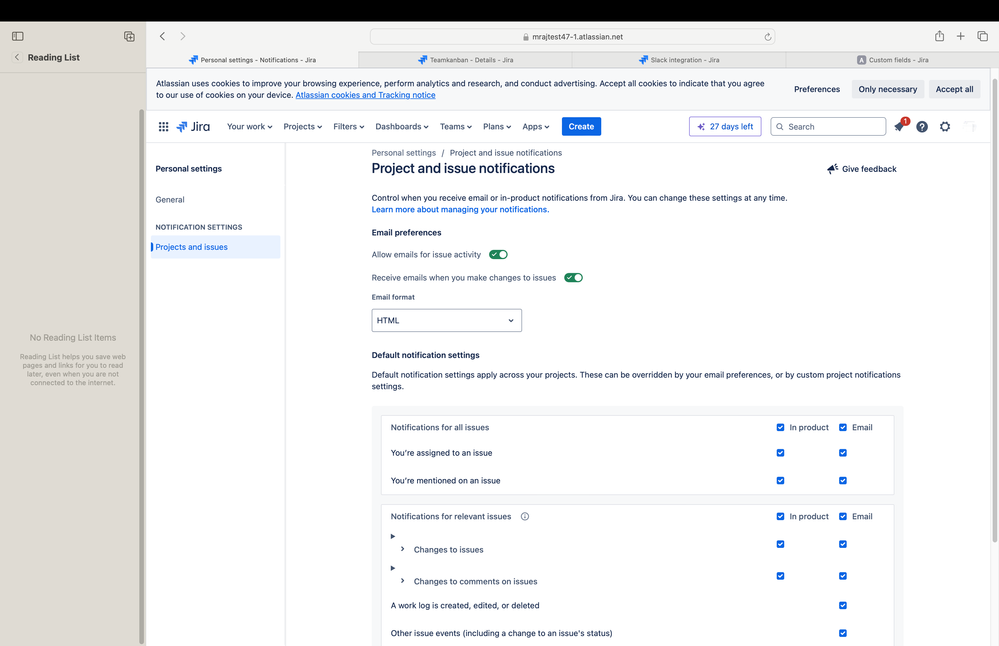This screenshot has height=646, width=999.
Task: Click the Create button
Action: tap(581, 127)
